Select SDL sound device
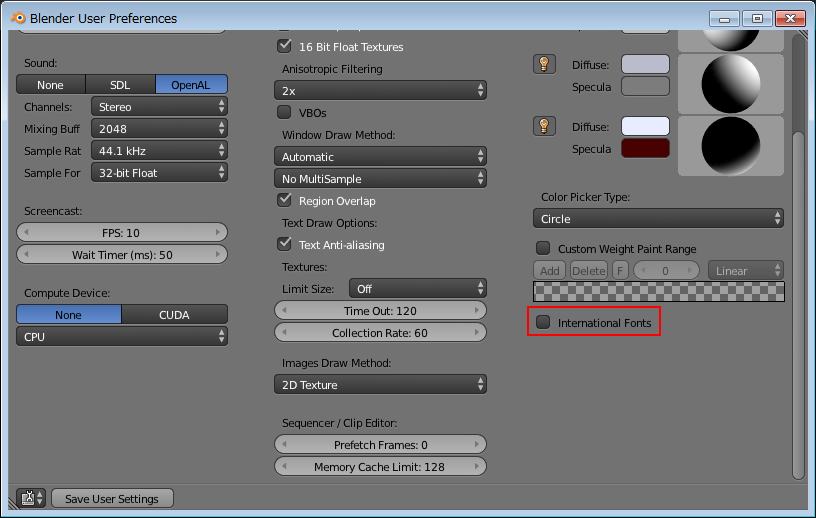816x518 pixels. 120,84
